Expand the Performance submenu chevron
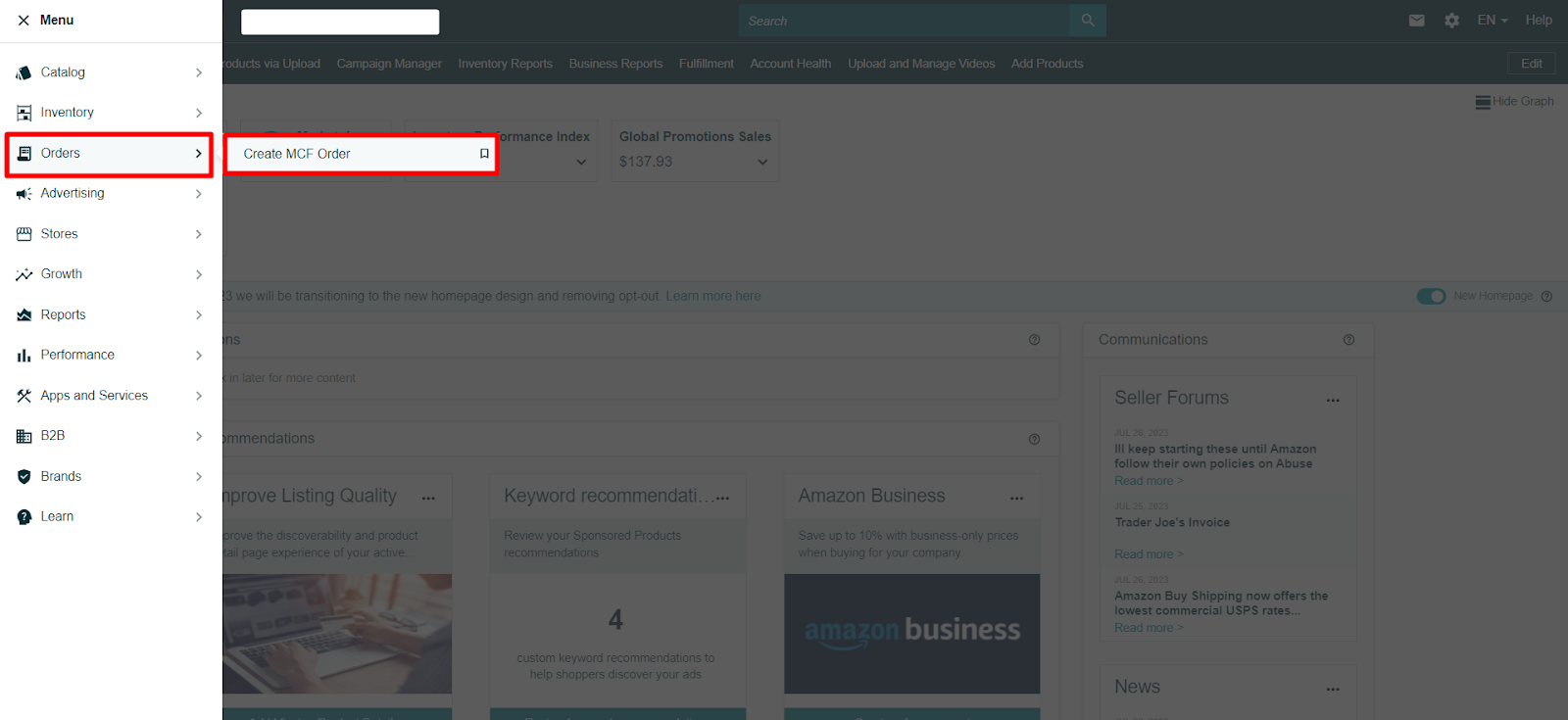This screenshot has width=1568, height=720. [x=199, y=356]
